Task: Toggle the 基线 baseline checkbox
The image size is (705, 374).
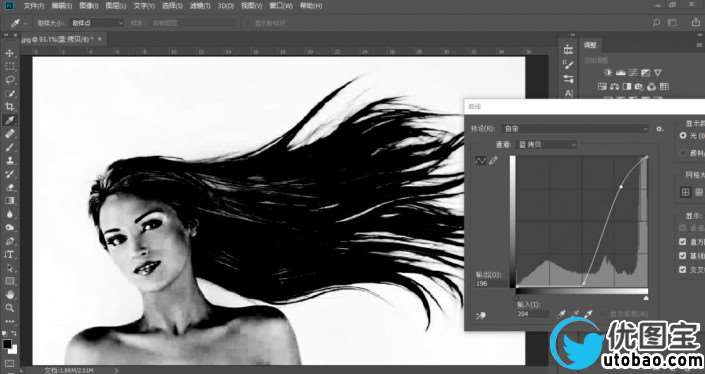Action: [683, 256]
